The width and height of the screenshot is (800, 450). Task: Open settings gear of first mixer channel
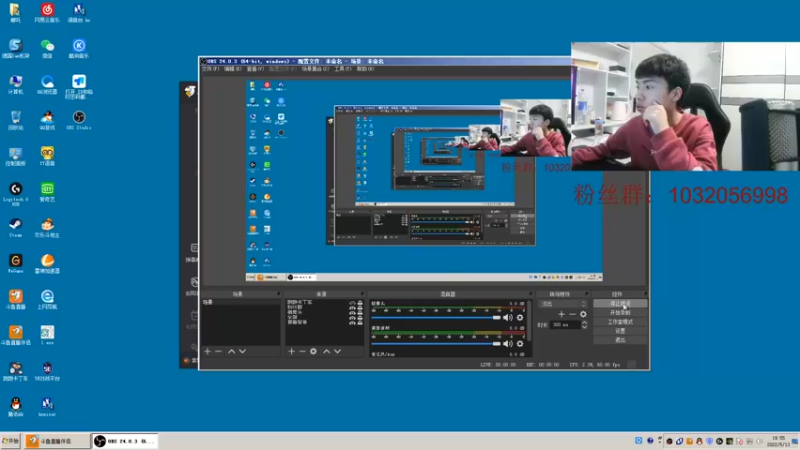520,317
